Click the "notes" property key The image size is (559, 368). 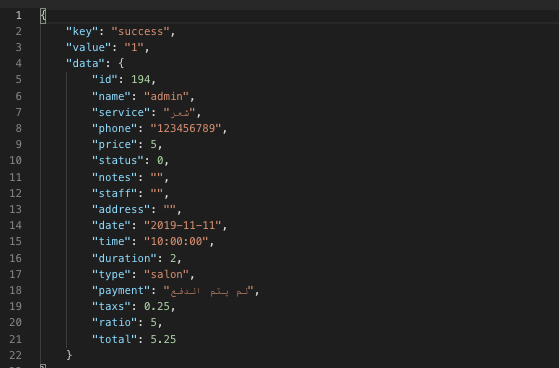click(x=114, y=177)
